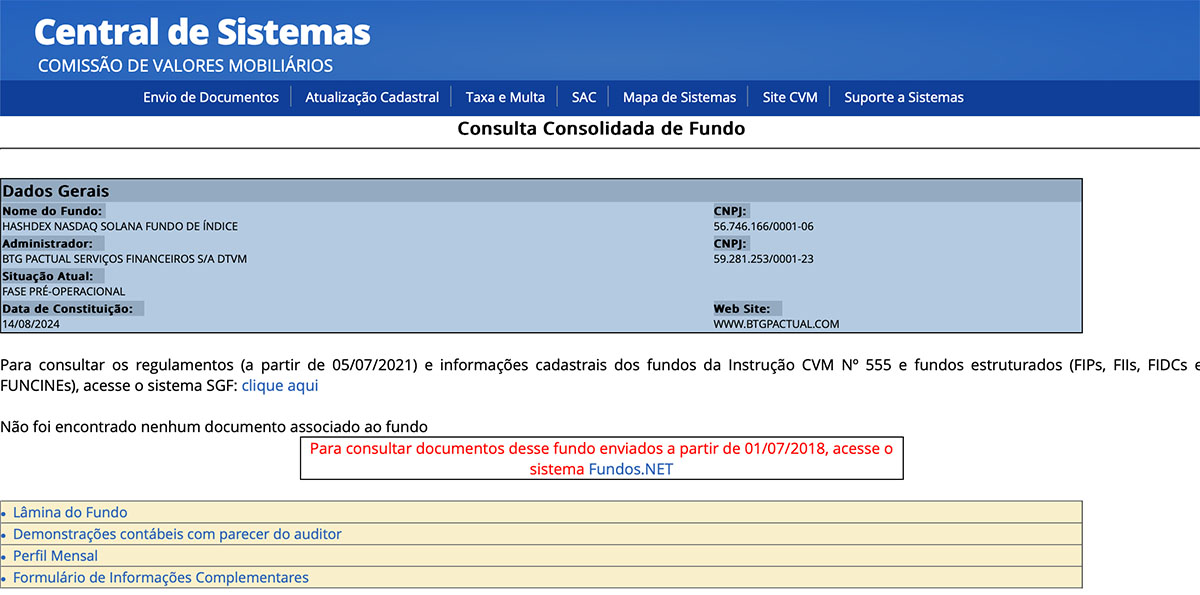Viewport: 1200px width, 595px height.
Task: Open the Envio de Documentos menu
Action: click(211, 97)
